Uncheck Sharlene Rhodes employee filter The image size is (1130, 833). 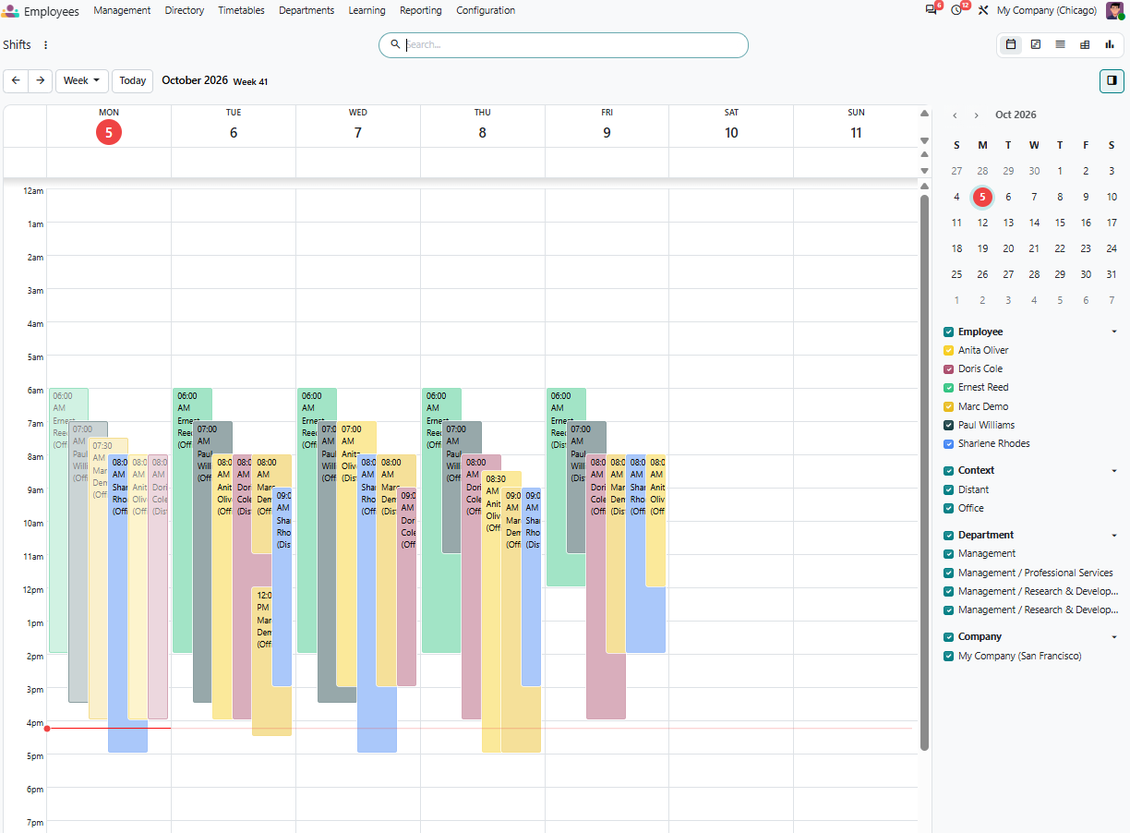(948, 444)
